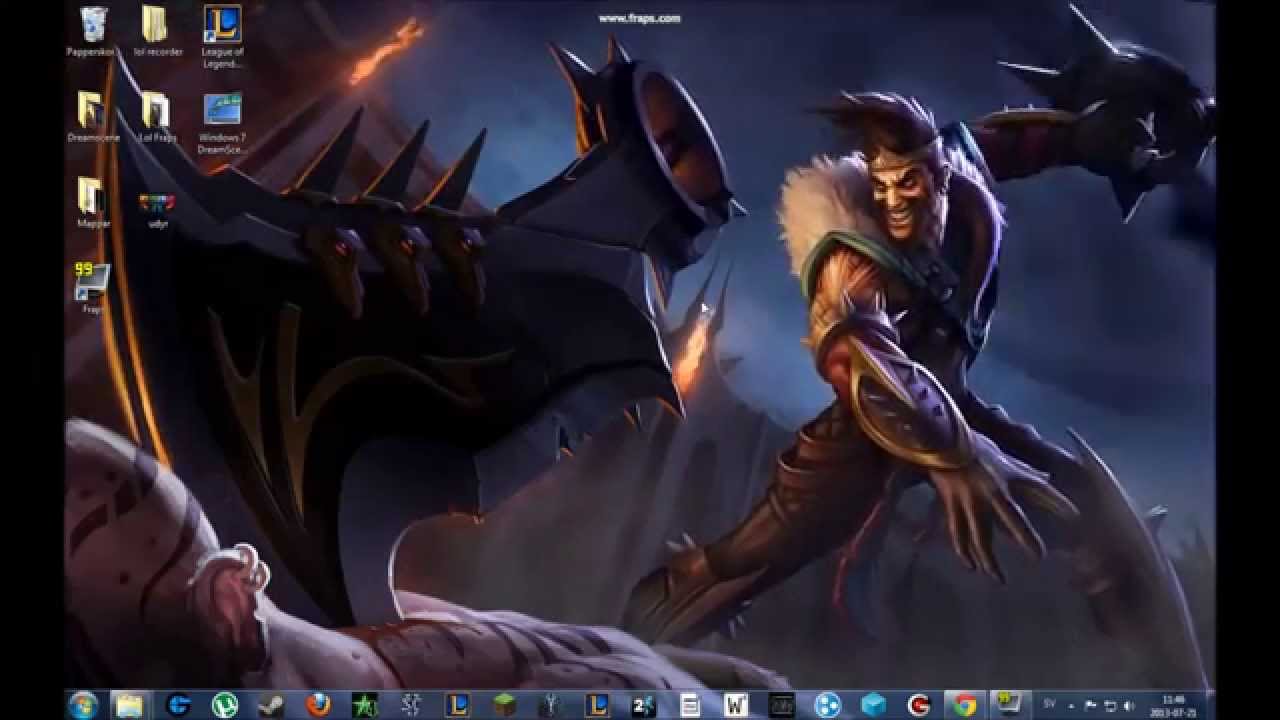1280x720 pixels.
Task: Click the taskbar clock and date
Action: (1174, 705)
